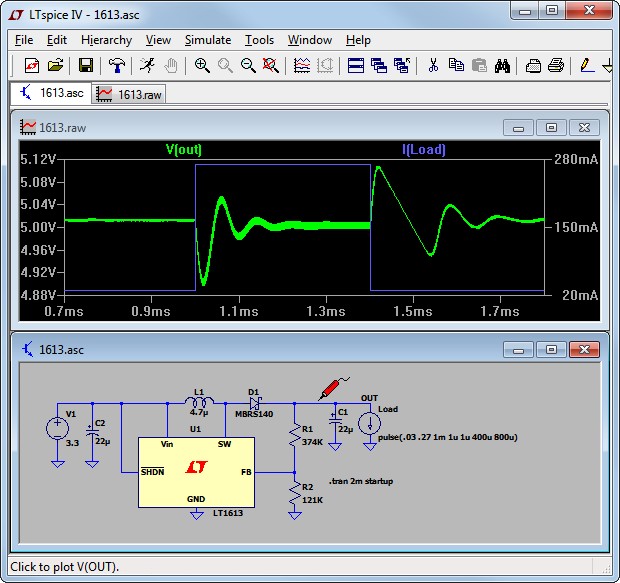Click the V(out) trace label
This screenshot has width=620, height=583.
point(183,150)
